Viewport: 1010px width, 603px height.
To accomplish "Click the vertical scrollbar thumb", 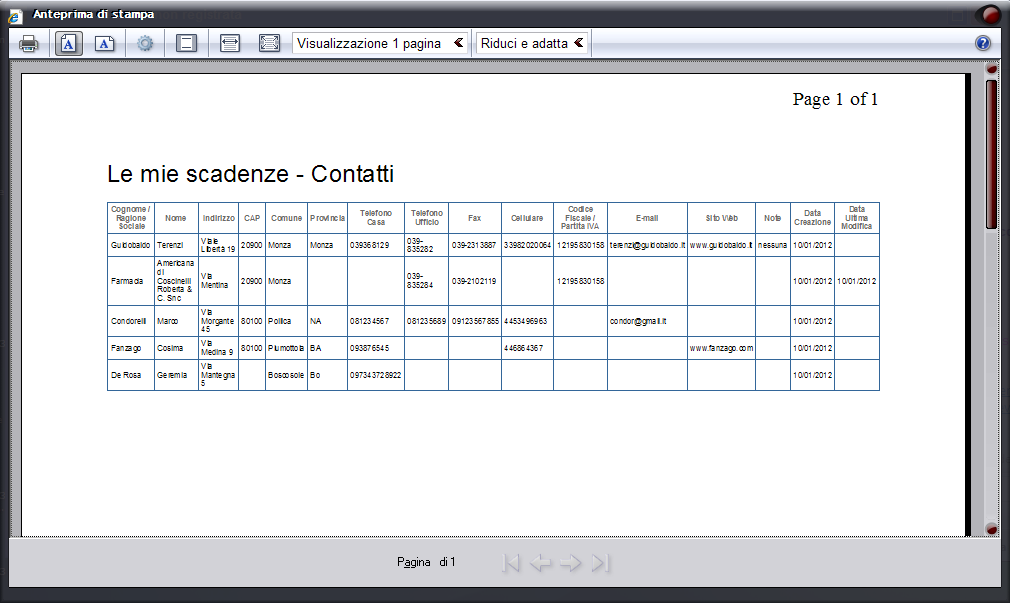I will [992, 153].
